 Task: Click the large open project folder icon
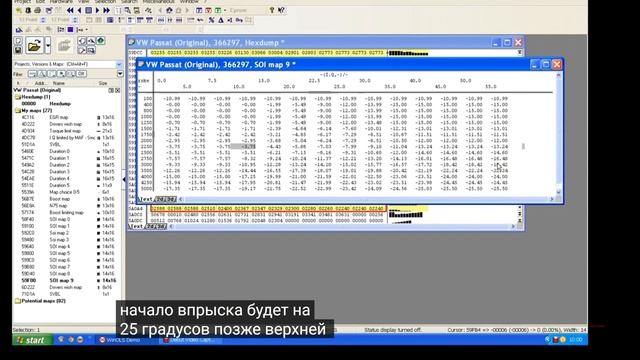[34, 45]
